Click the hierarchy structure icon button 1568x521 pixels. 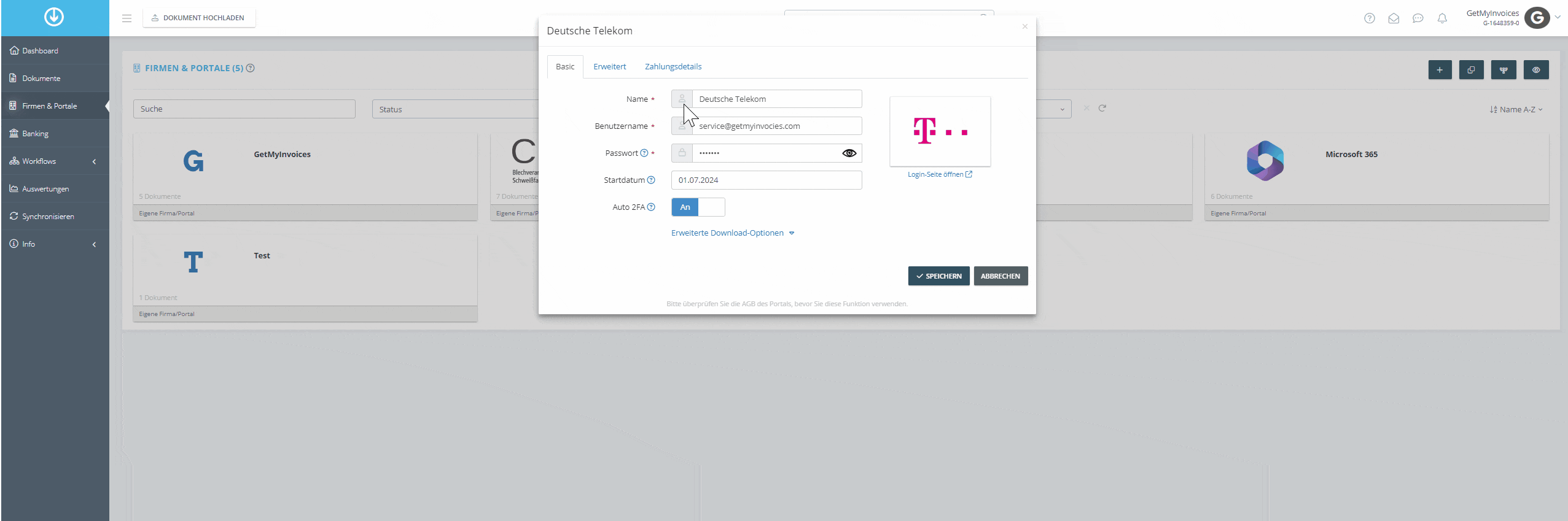tap(1504, 70)
